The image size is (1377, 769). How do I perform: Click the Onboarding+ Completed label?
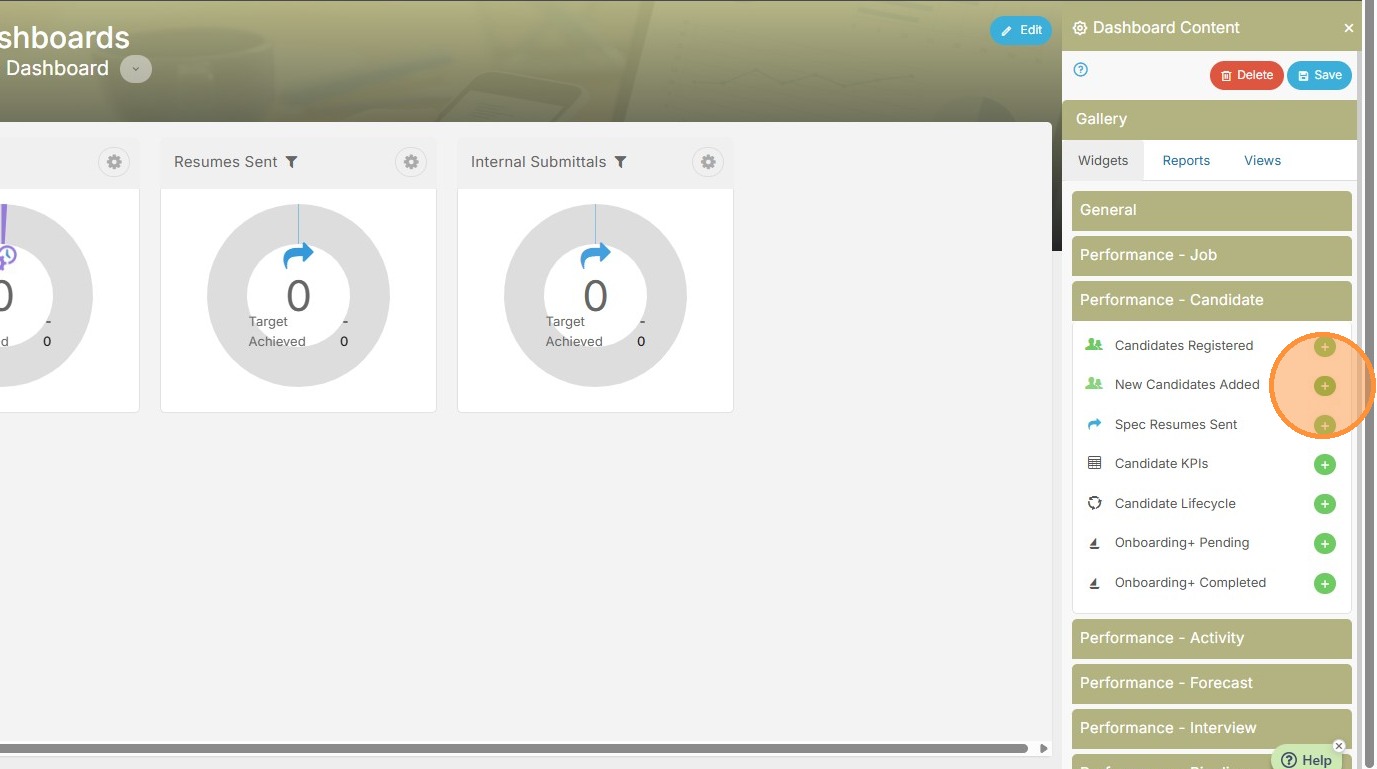click(x=1190, y=583)
